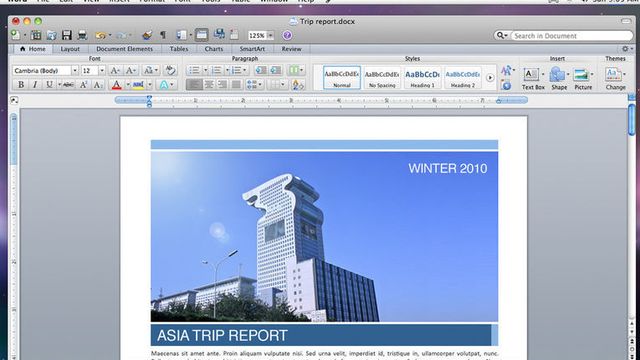The width and height of the screenshot is (640, 360).
Task: Switch to the Tables tab
Action: (x=179, y=49)
